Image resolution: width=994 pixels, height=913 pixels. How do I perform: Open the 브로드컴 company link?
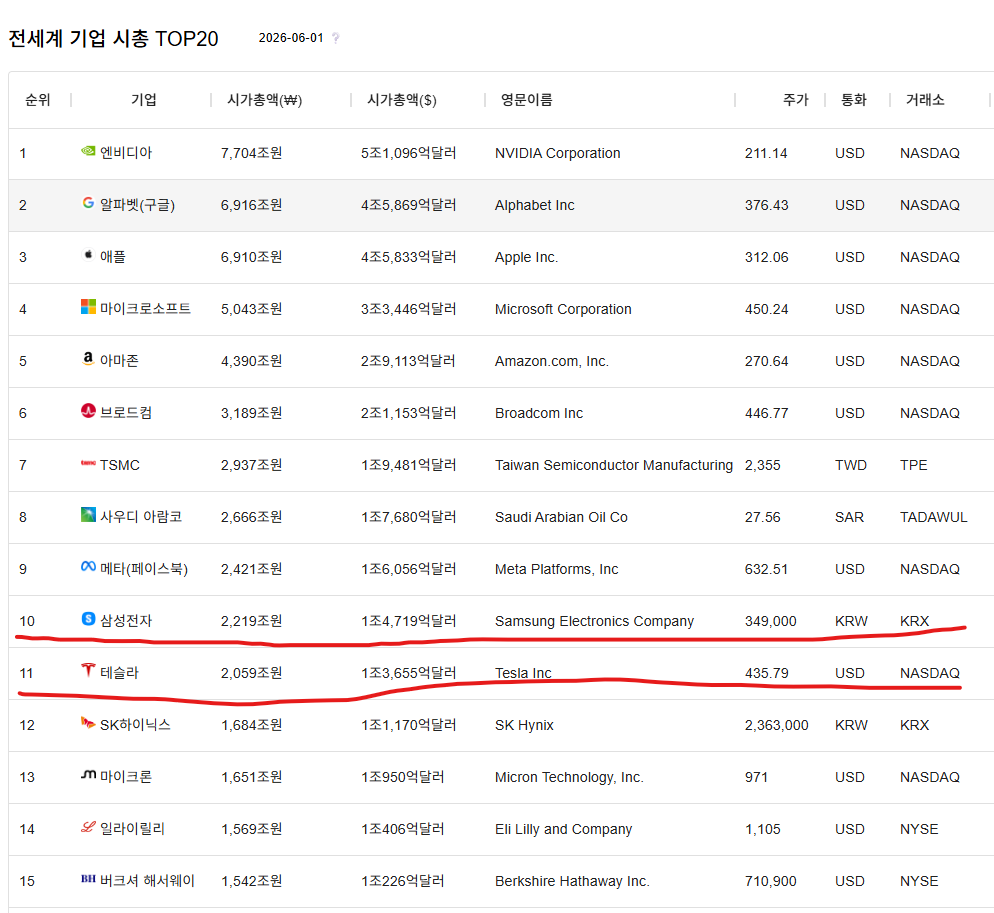point(126,412)
